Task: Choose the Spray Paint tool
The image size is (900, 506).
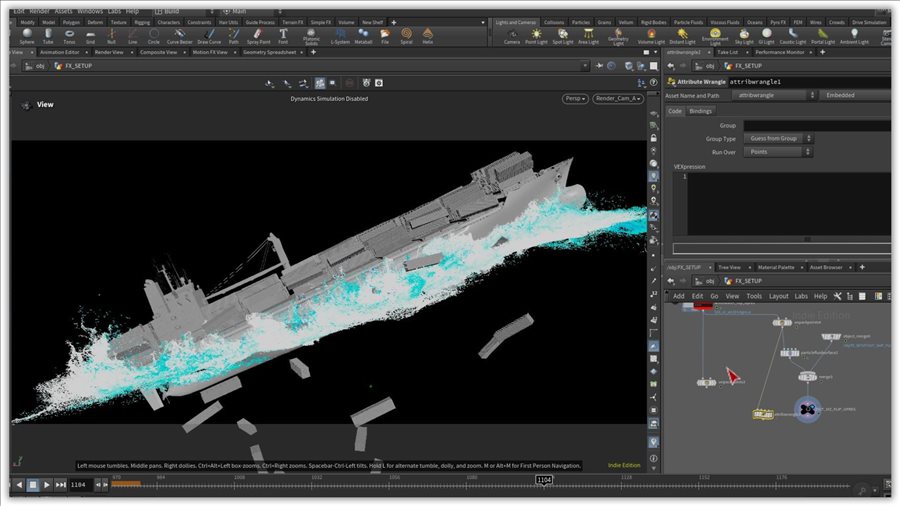Action: coord(259,35)
